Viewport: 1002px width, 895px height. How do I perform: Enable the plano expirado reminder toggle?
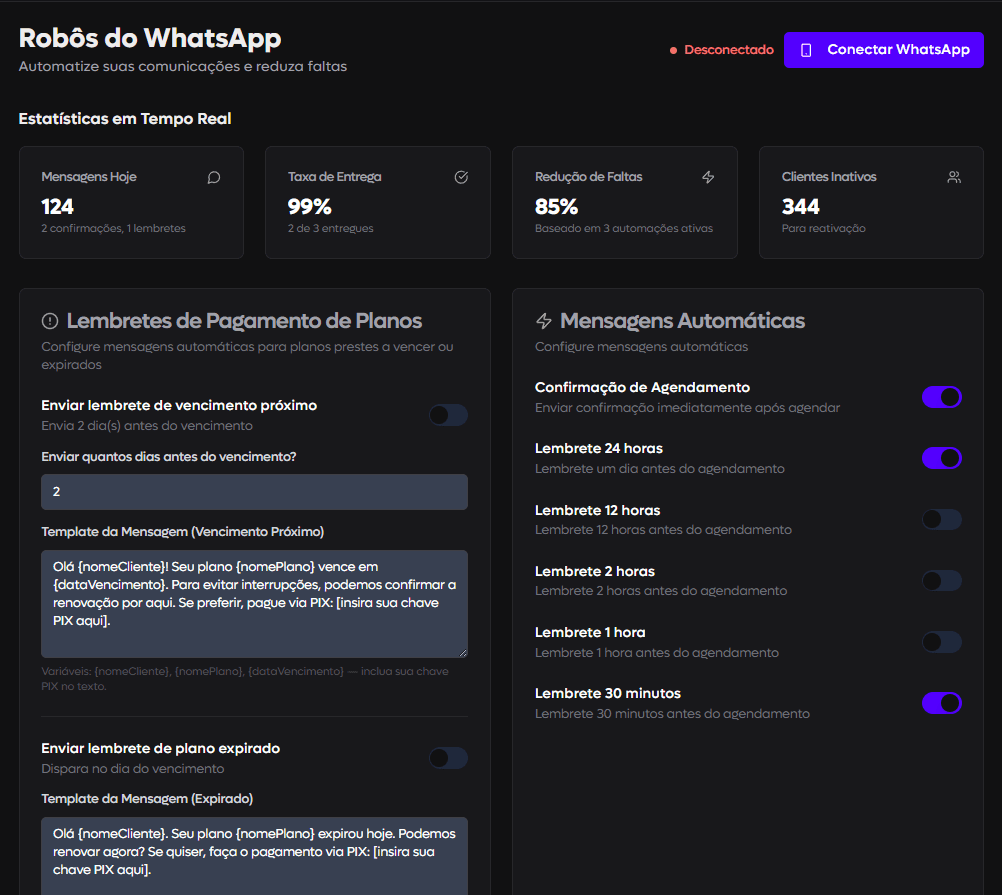tap(448, 758)
